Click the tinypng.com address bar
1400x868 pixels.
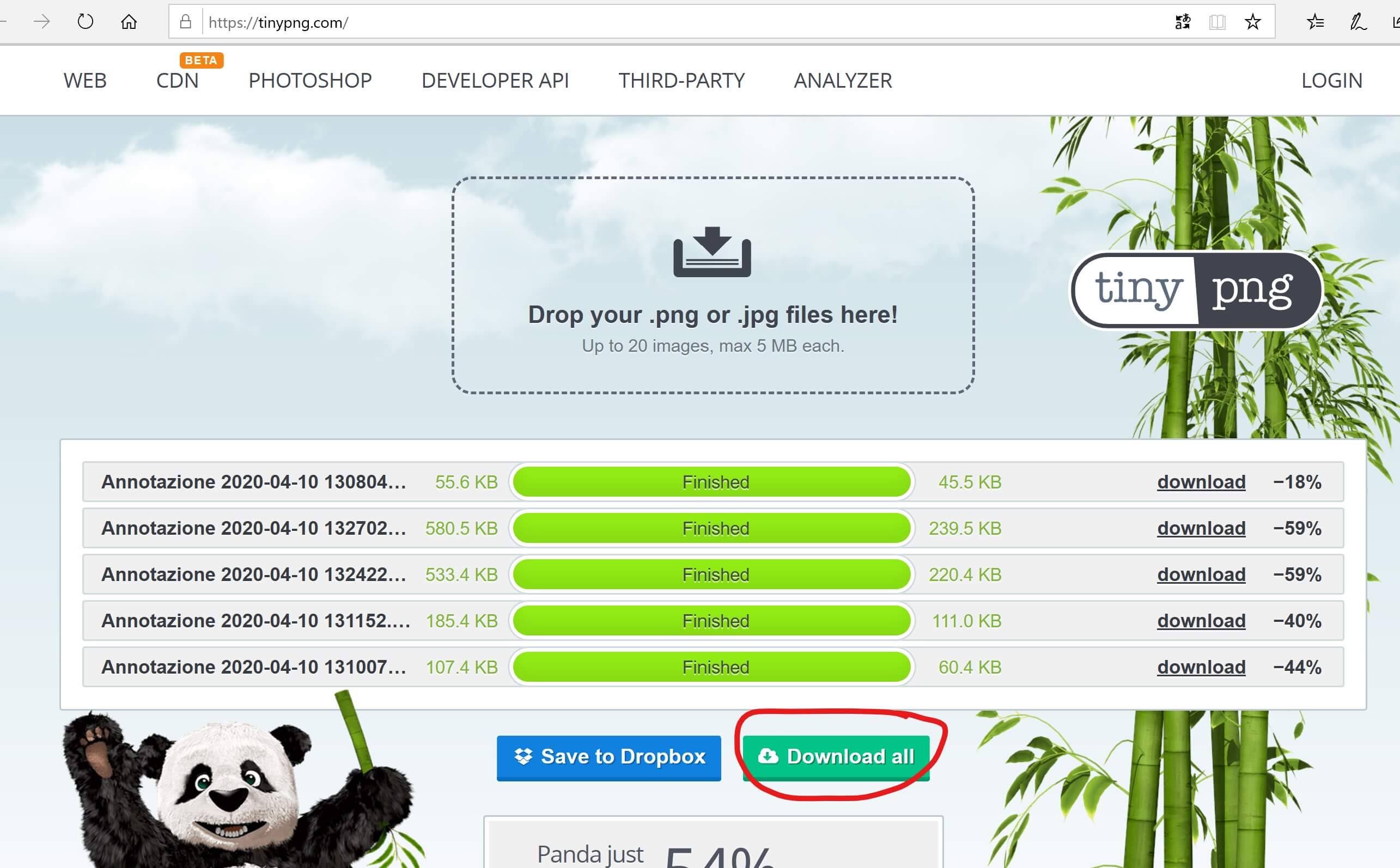point(632,22)
